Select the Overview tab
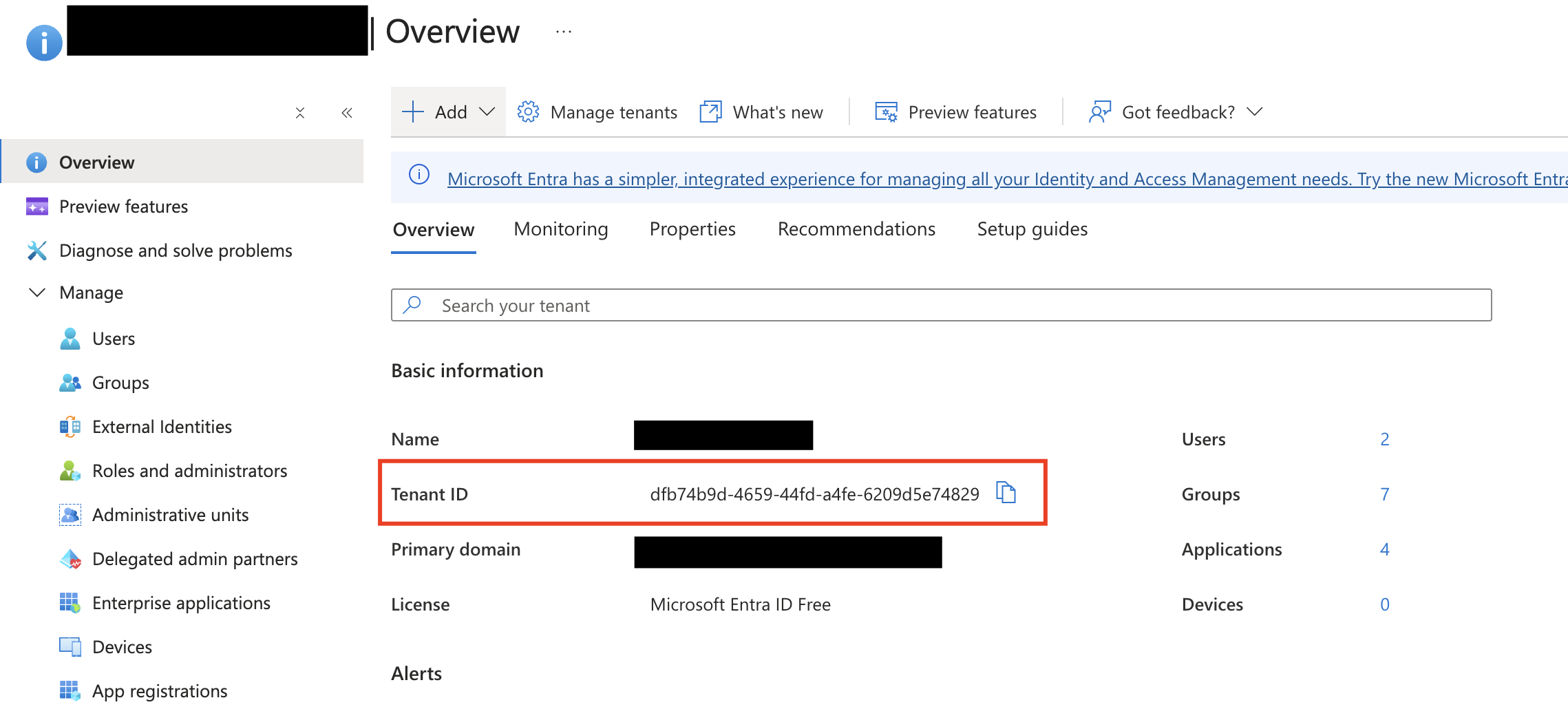Screen dimensions: 1568x709 pos(434,230)
